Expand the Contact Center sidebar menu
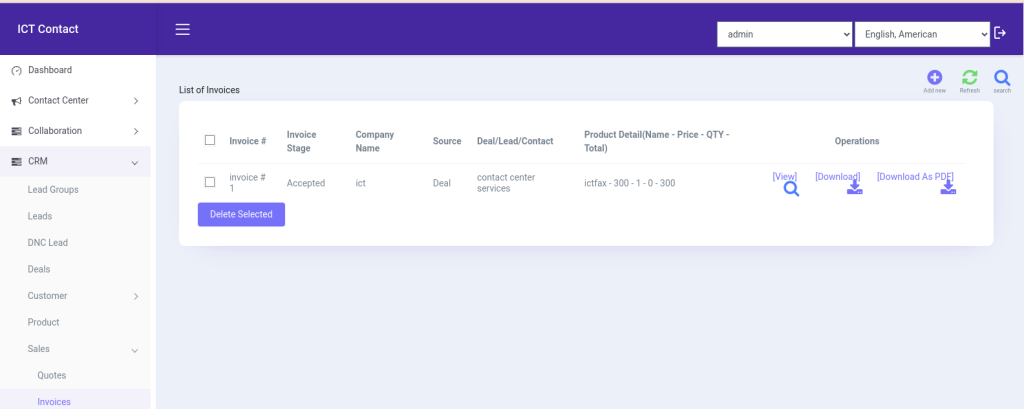Viewport: 1024px width, 409px height. coord(75,101)
